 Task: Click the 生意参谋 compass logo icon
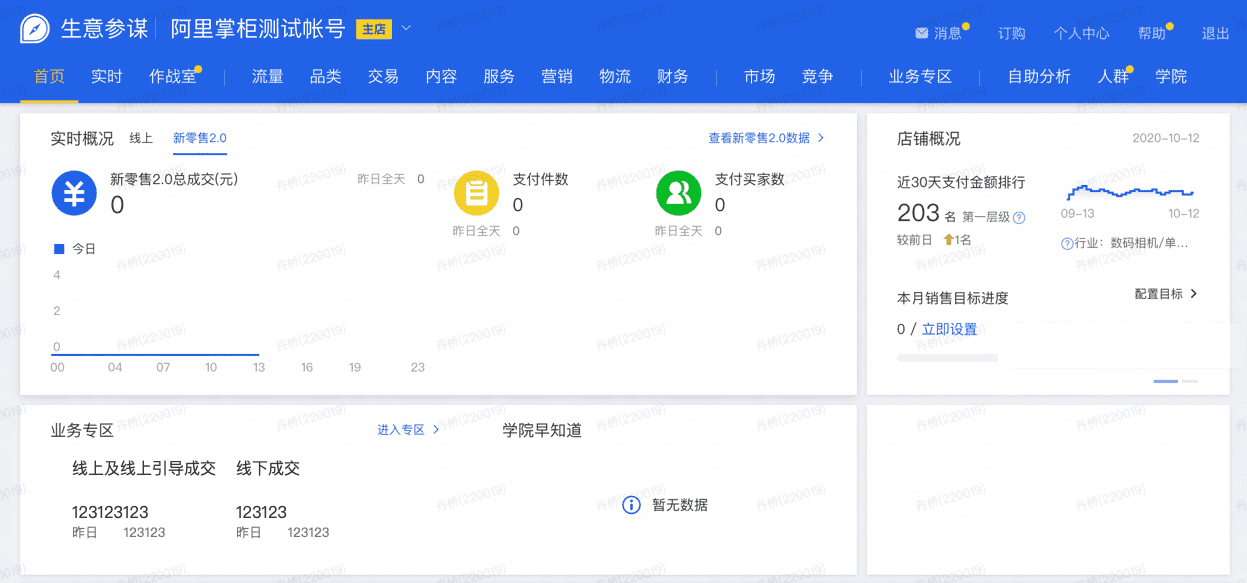coord(35,29)
